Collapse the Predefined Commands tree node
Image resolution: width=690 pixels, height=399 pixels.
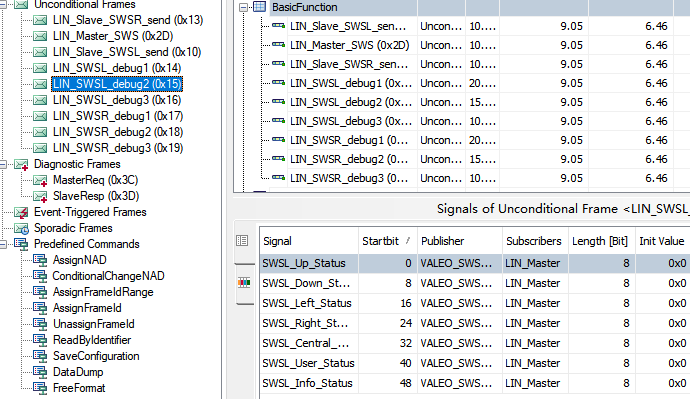coord(3,244)
